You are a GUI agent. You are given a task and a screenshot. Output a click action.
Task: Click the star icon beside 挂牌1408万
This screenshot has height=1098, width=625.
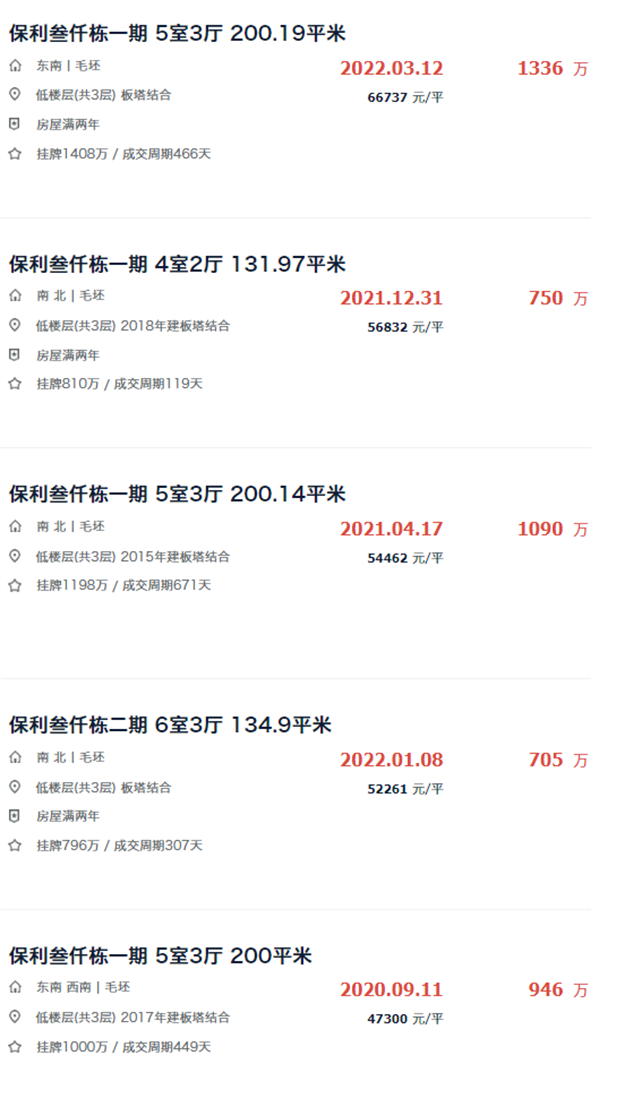pyautogui.click(x=14, y=154)
